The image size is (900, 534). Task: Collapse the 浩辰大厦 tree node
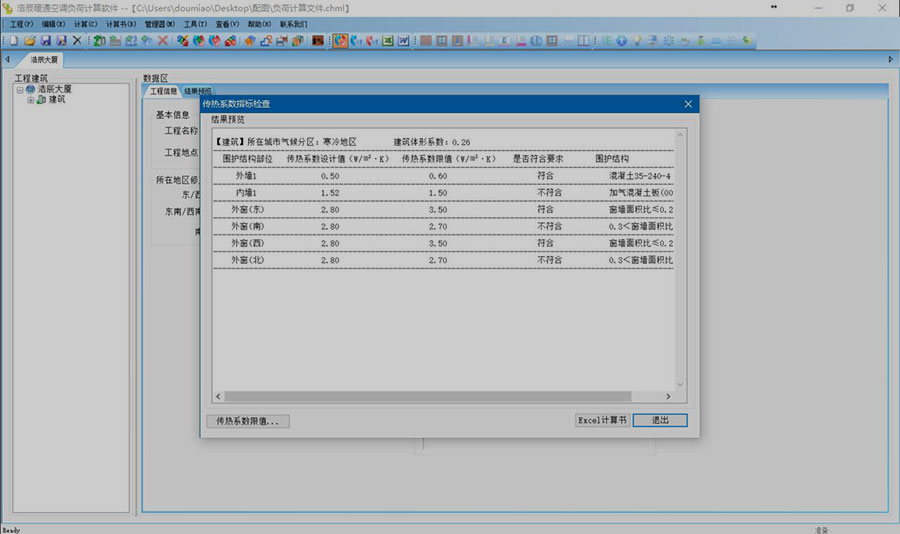(x=19, y=89)
